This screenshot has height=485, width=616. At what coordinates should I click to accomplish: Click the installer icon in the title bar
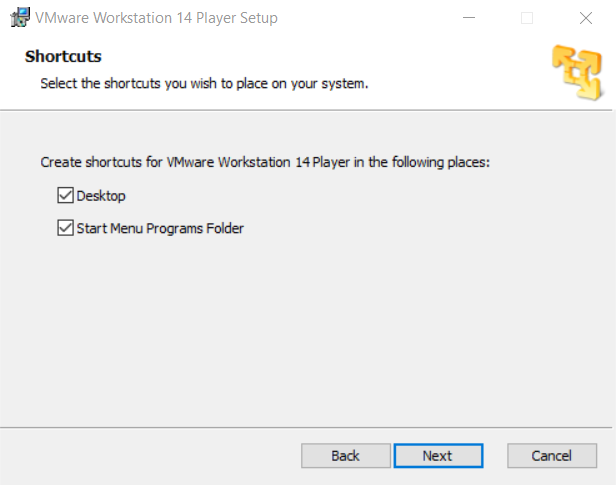click(x=20, y=18)
